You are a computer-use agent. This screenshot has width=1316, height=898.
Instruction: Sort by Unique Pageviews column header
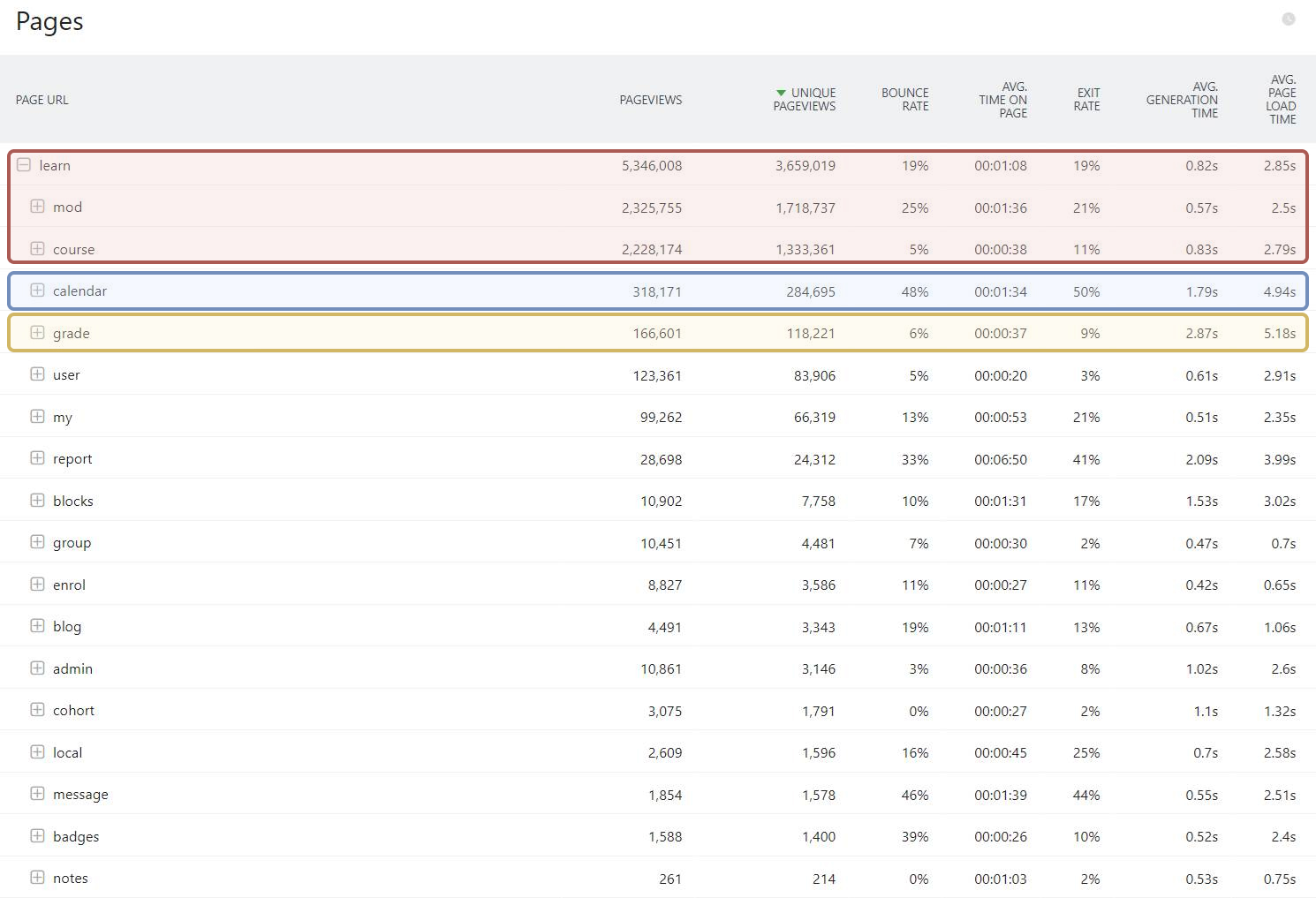[x=805, y=100]
